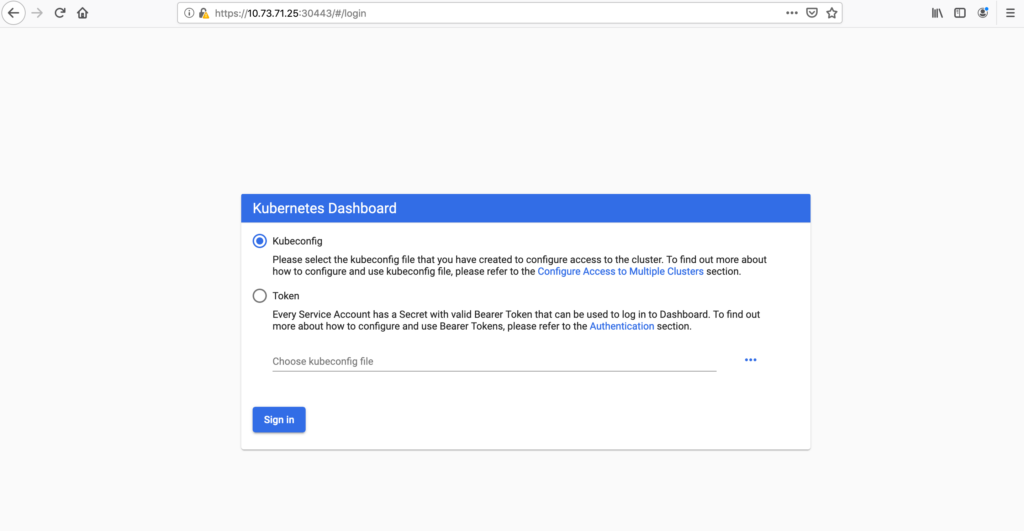
Task: Open the Firefox account icon
Action: pos(982,13)
